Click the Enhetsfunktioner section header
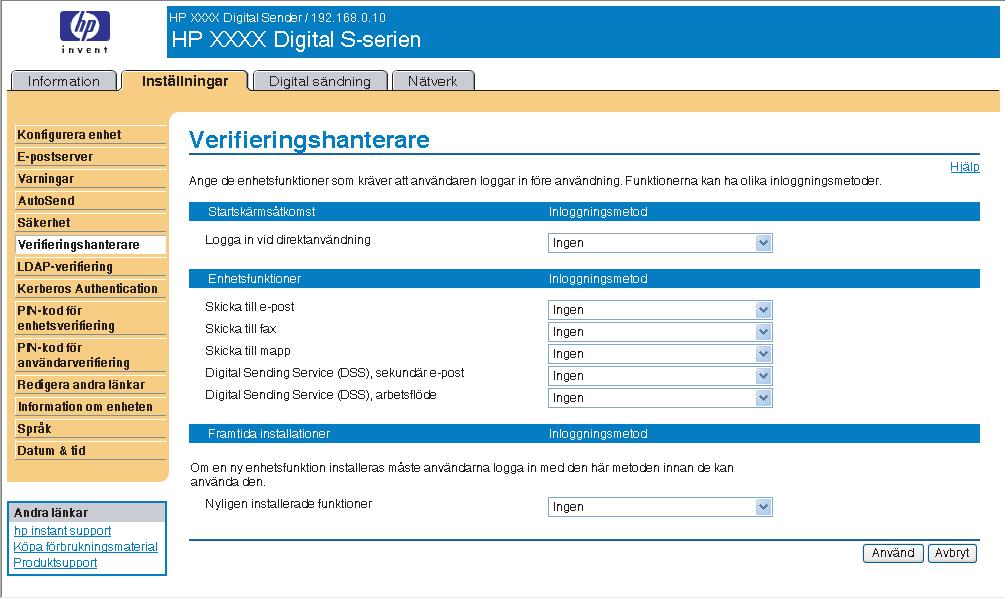 coord(254,279)
